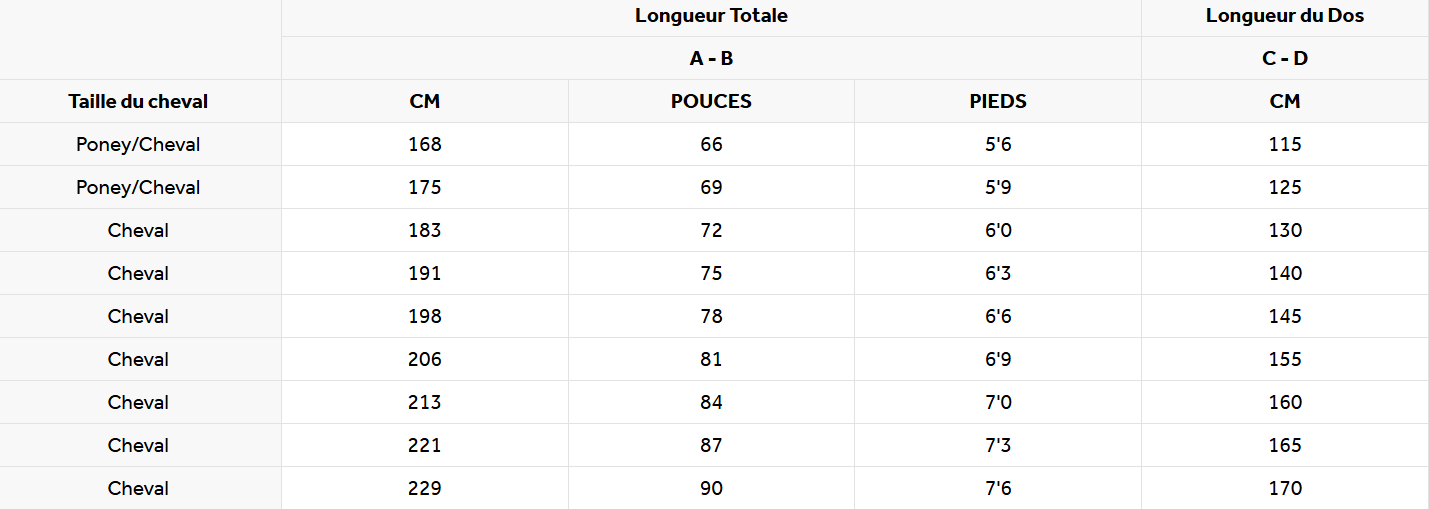Viewport: 1429px width, 509px height.
Task: Click the CM header under Longueur du Dos
Action: click(1285, 101)
